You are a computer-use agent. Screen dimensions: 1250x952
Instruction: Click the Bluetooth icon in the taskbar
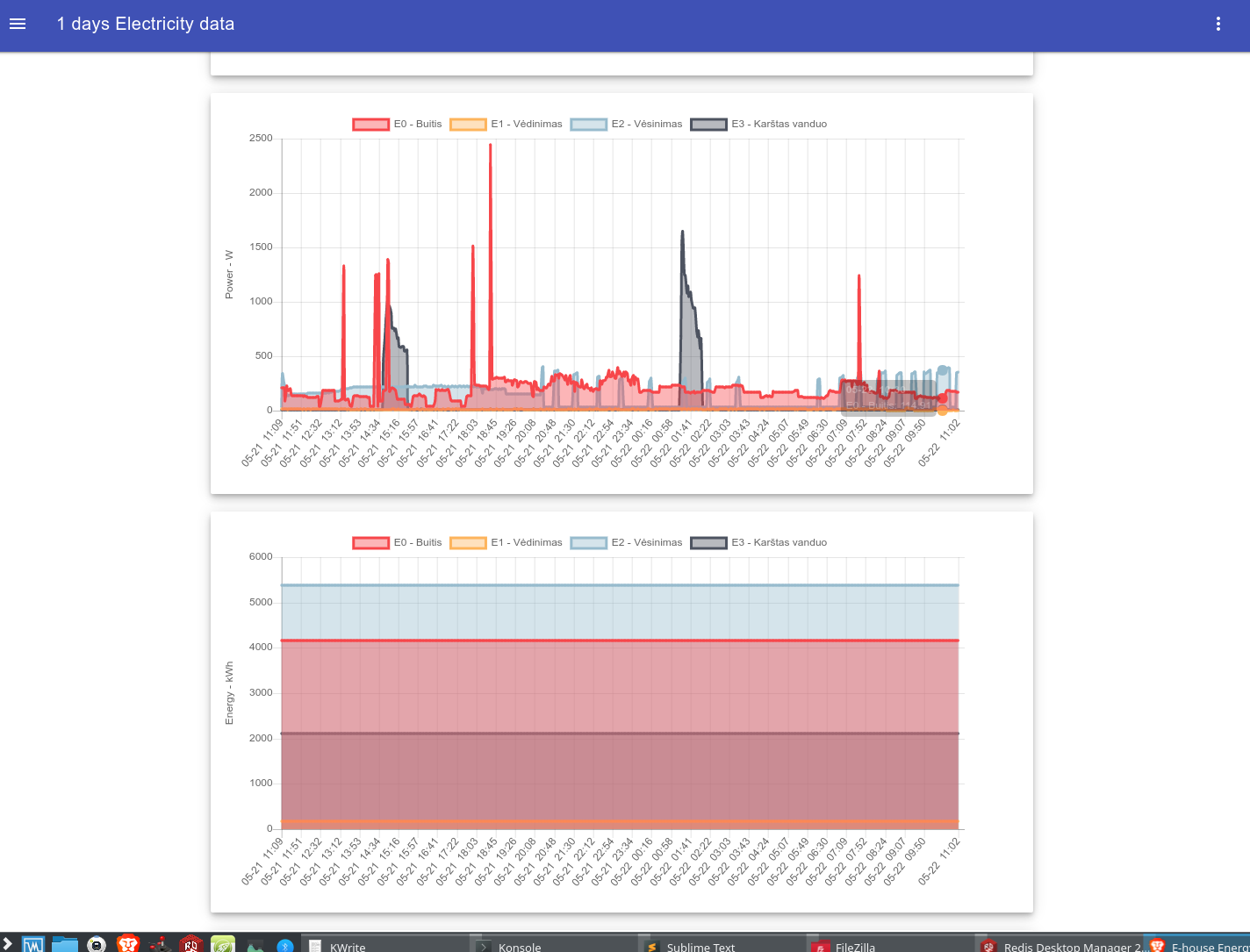(x=284, y=946)
